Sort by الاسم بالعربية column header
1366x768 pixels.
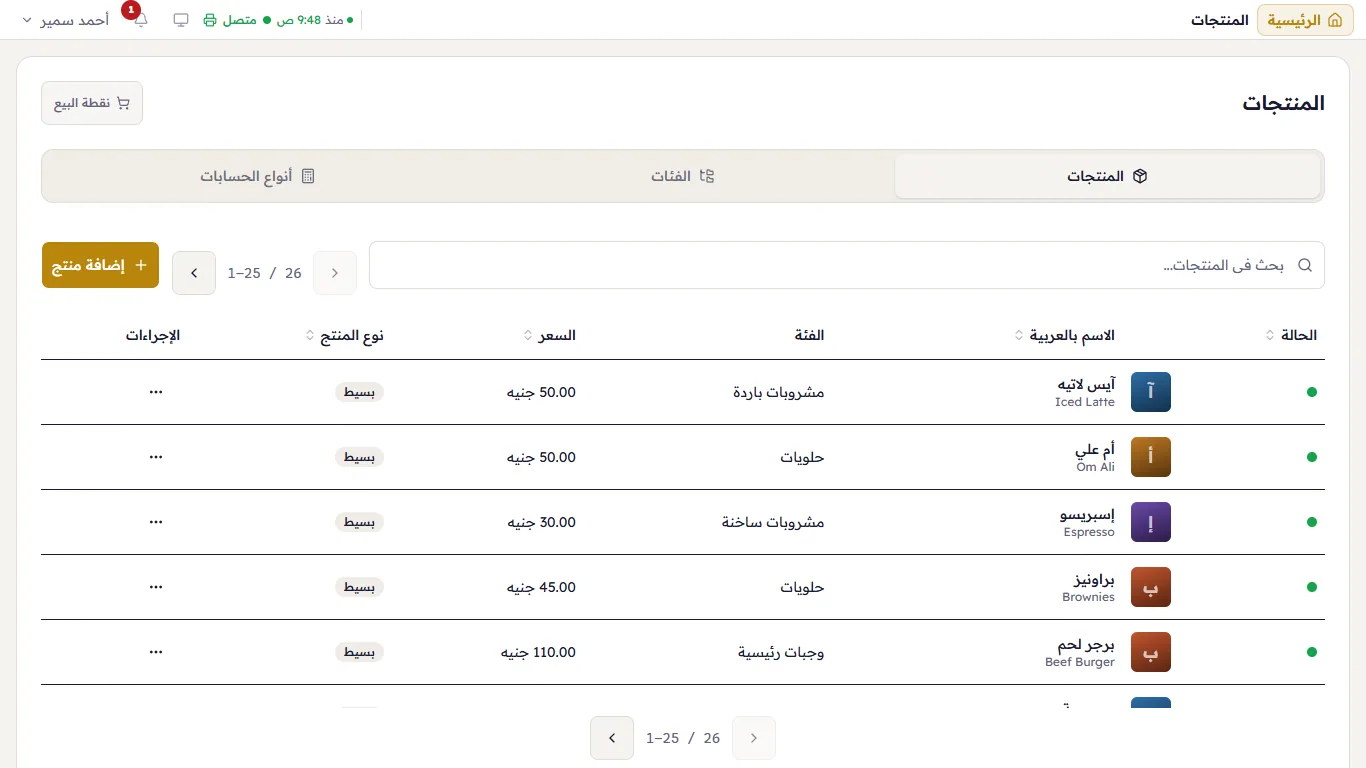(x=1064, y=335)
